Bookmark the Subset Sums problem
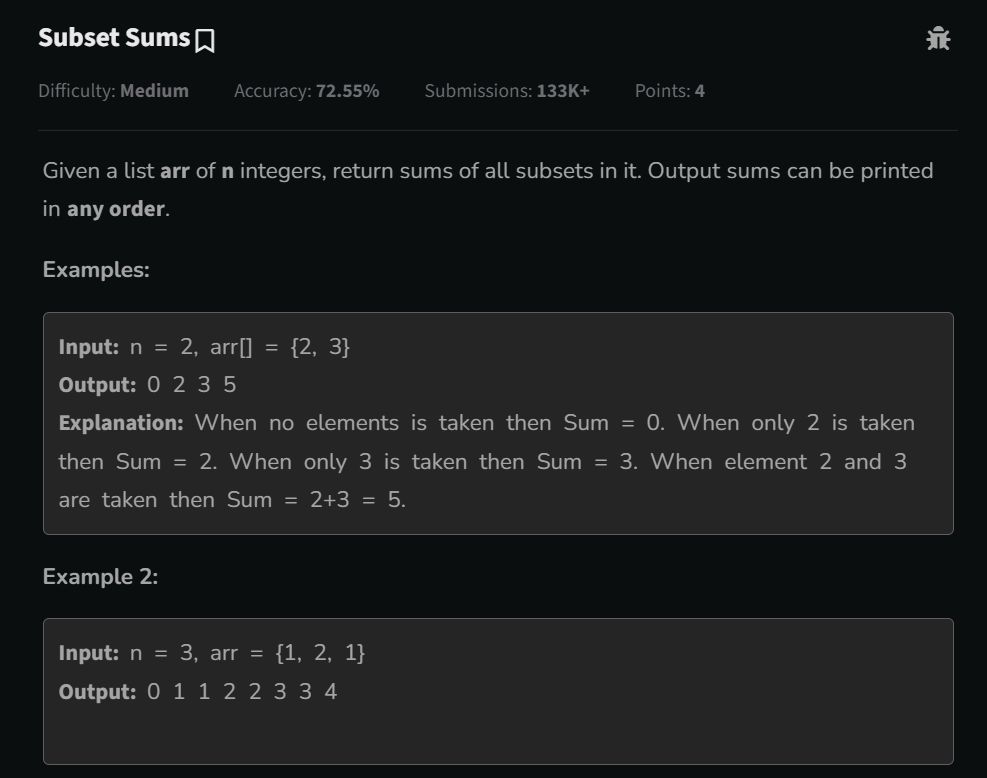The image size is (987, 778). coord(205,41)
